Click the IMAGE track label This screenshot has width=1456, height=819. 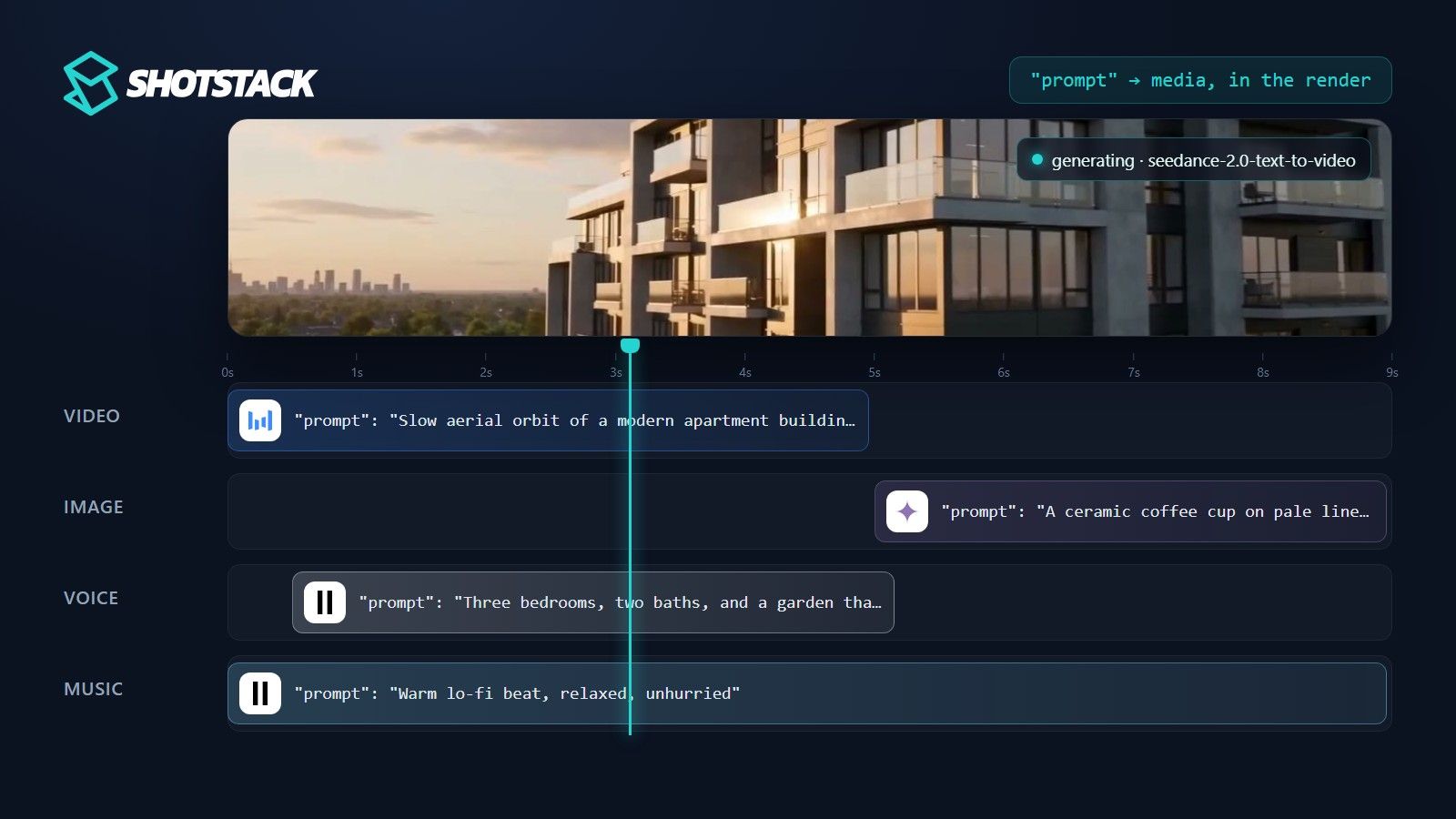tap(94, 507)
